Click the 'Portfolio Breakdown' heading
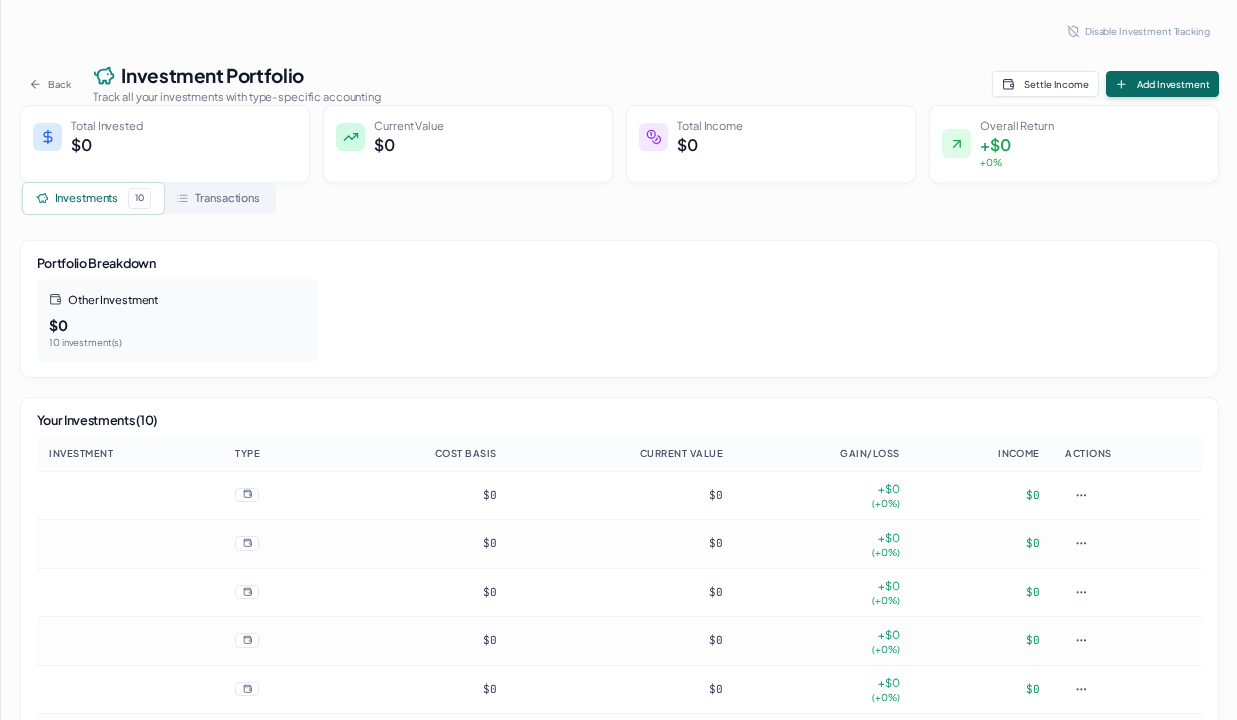1237x720 pixels. (96, 263)
